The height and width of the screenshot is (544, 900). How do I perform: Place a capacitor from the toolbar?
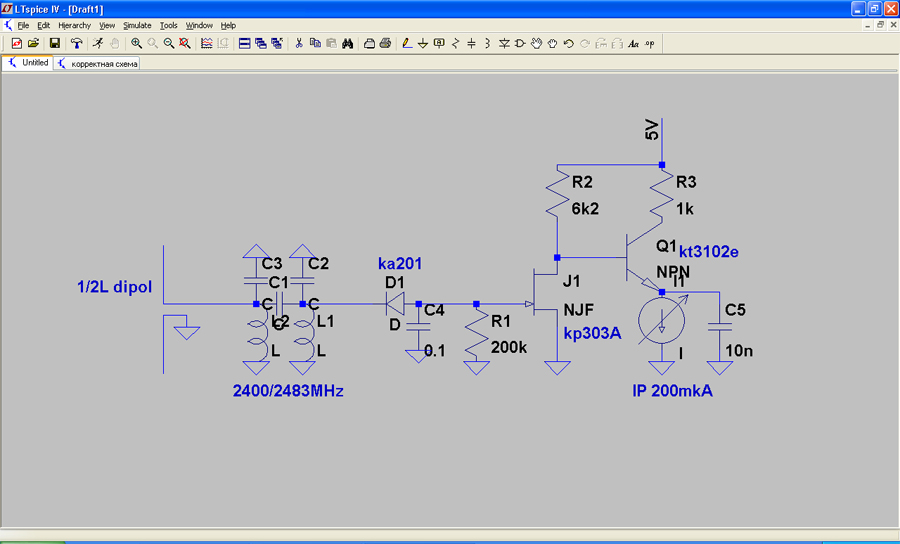(x=471, y=44)
